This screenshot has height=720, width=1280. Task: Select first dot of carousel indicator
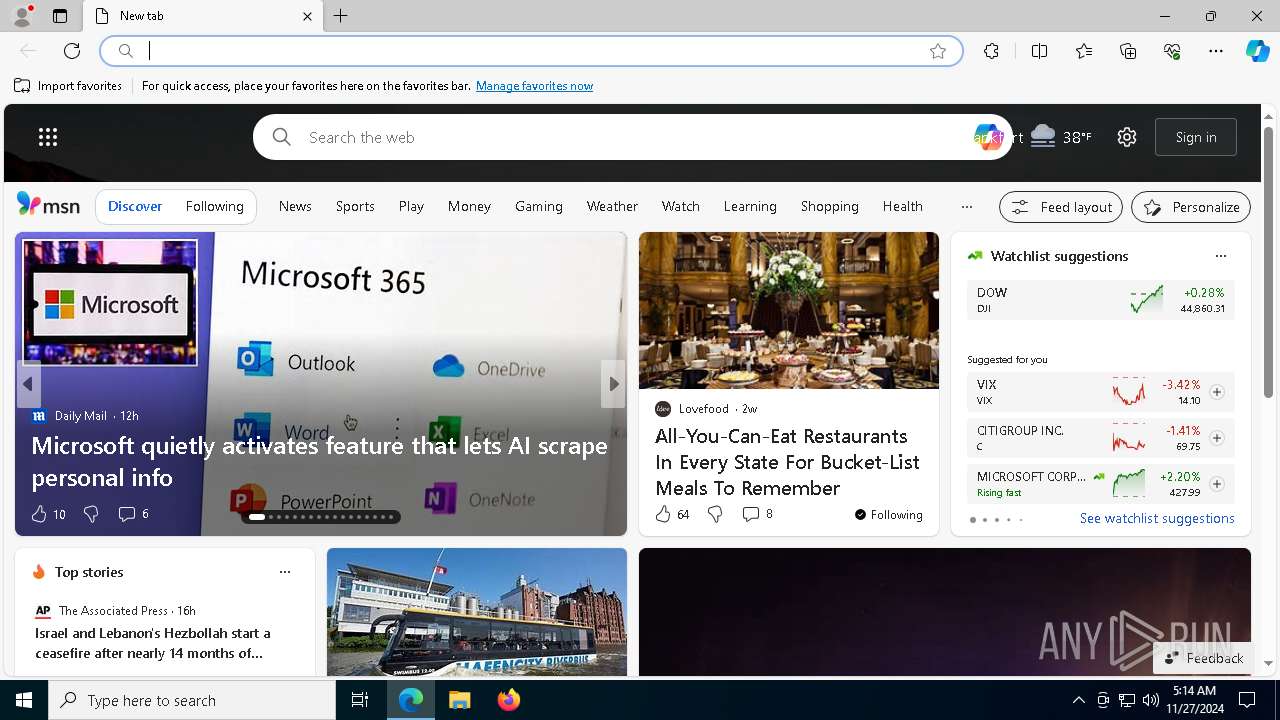point(257,517)
